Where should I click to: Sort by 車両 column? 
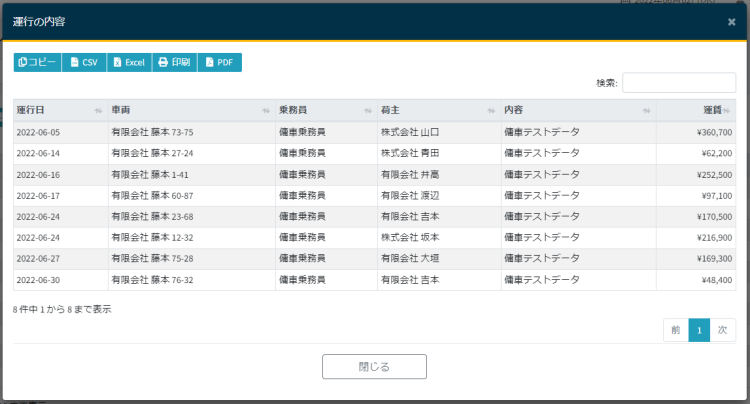click(x=190, y=110)
